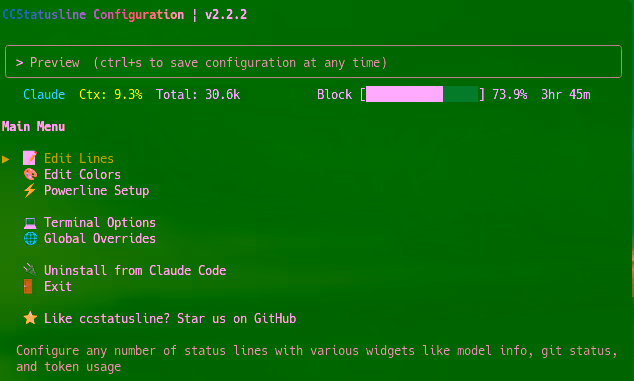Click the Total: 30.6k value
This screenshot has width=634, height=381.
pos(198,94)
